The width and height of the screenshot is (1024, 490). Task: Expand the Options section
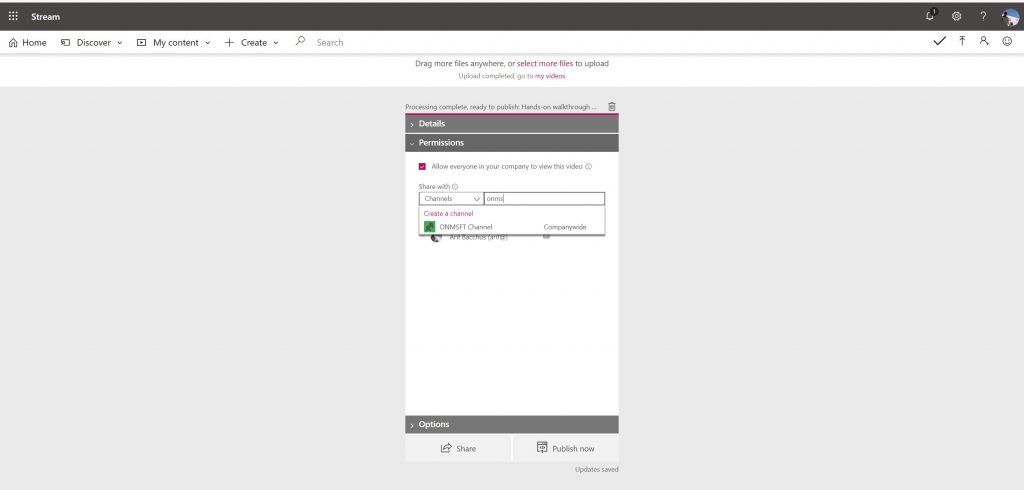coord(512,425)
